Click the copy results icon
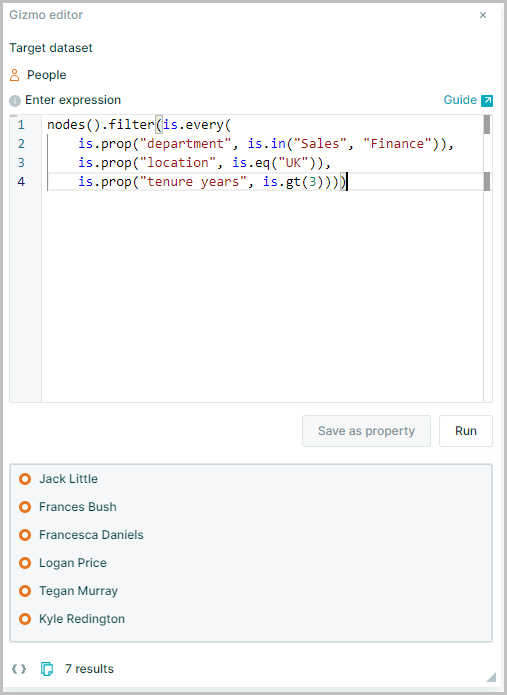The height and width of the screenshot is (695, 507). pos(47,669)
